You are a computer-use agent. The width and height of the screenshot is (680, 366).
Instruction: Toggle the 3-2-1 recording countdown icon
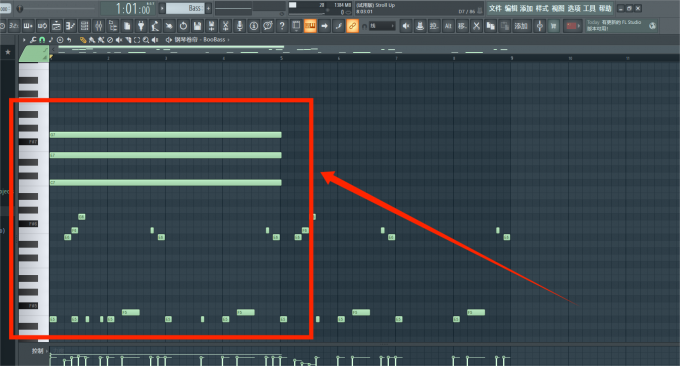tap(13, 26)
